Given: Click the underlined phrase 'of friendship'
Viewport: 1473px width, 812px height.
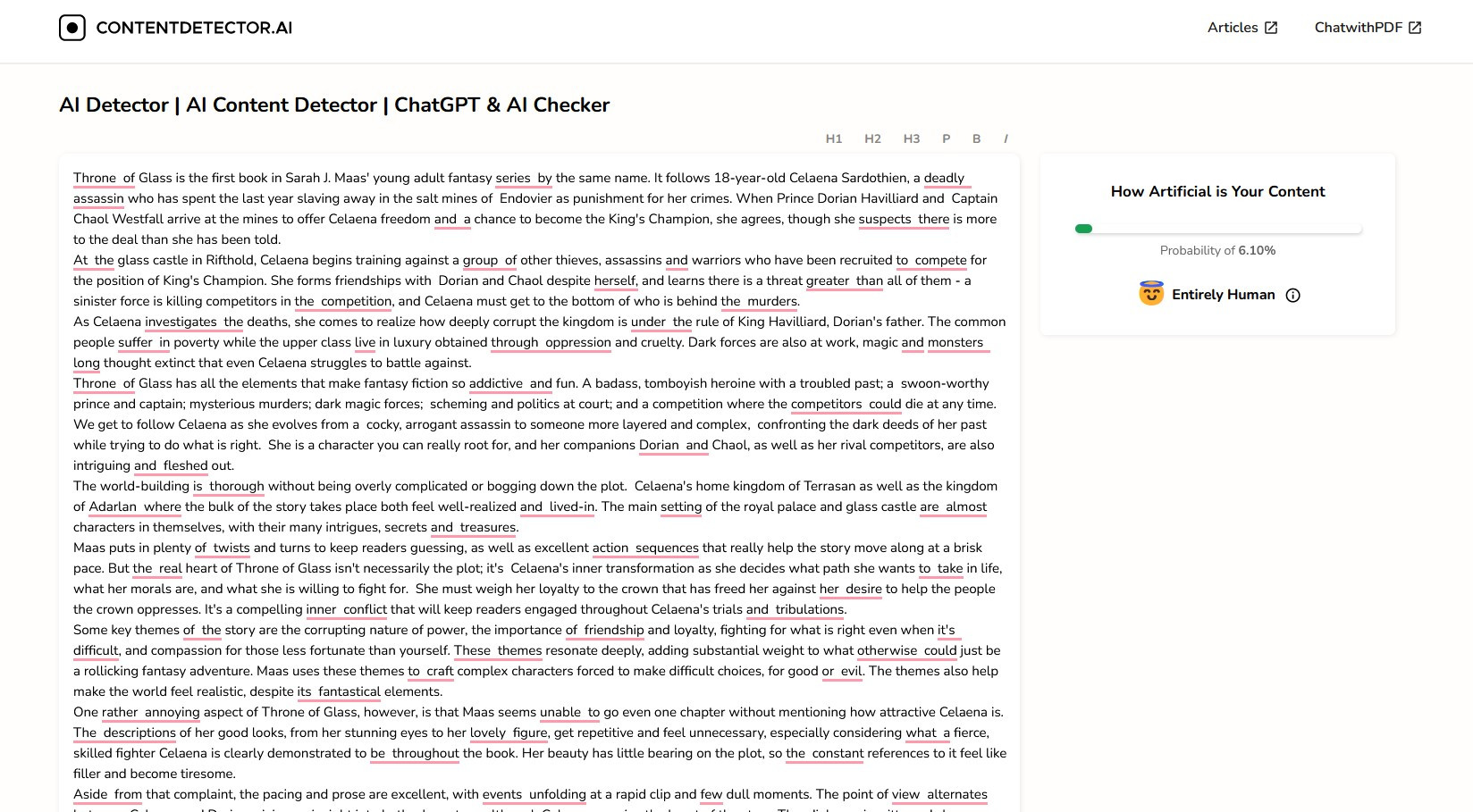Looking at the screenshot, I should point(604,630).
